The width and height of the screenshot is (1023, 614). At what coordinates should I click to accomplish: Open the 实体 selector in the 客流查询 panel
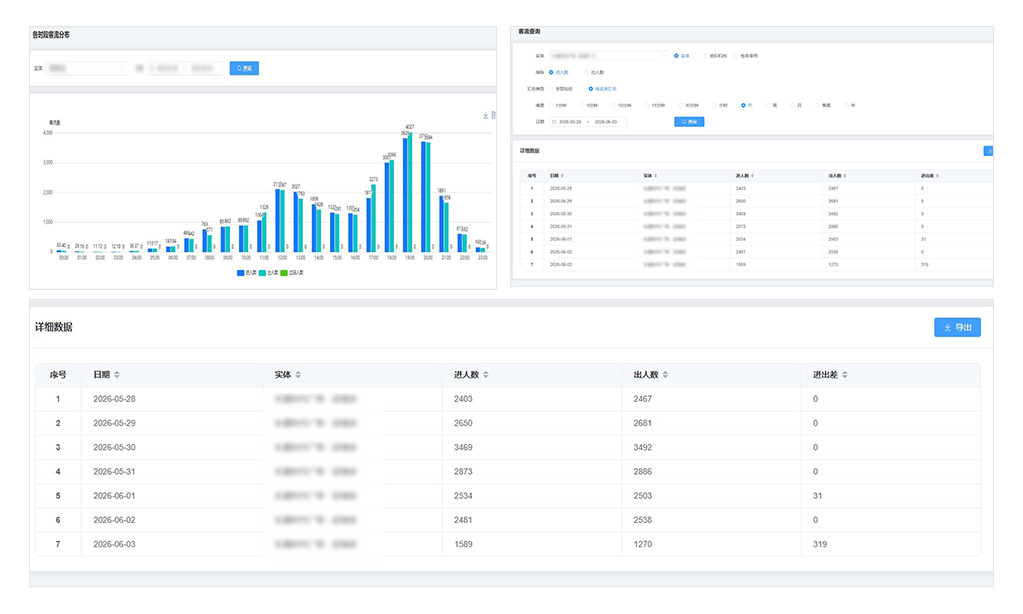(x=609, y=56)
